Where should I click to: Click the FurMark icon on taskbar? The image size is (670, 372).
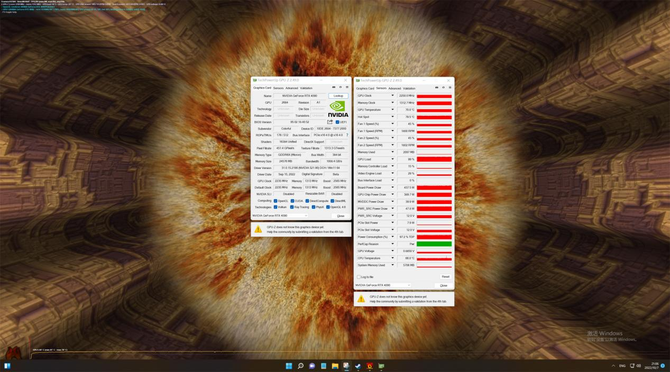point(370,366)
